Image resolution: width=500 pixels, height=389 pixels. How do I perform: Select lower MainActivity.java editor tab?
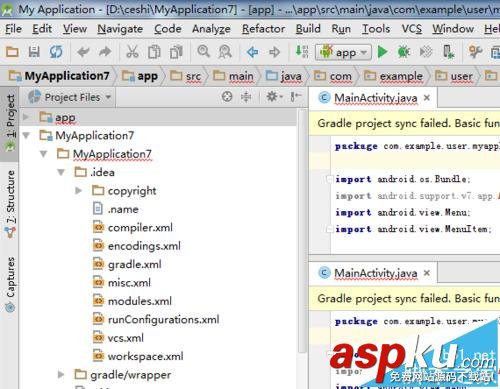point(373,273)
